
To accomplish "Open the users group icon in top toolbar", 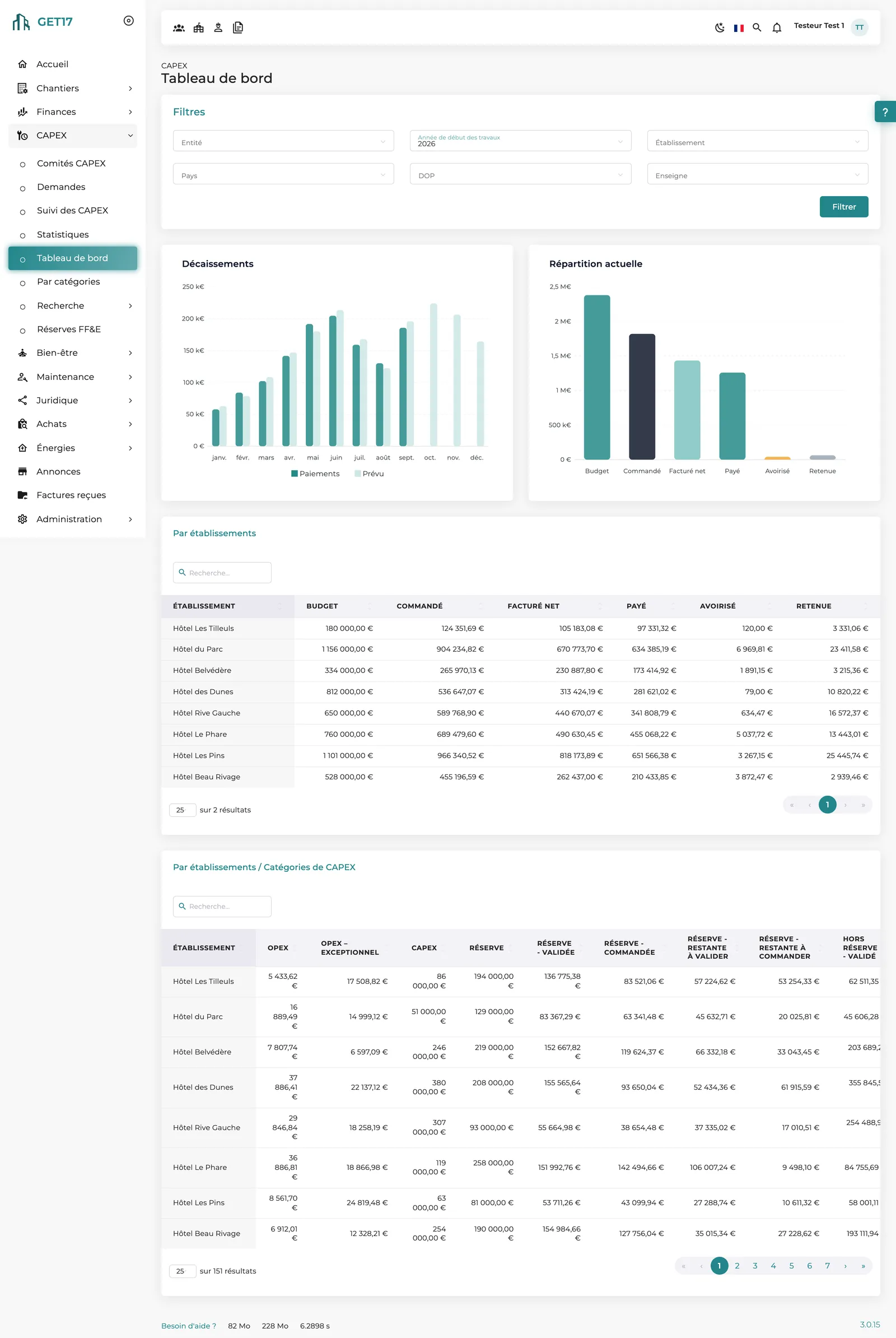I will [x=179, y=27].
